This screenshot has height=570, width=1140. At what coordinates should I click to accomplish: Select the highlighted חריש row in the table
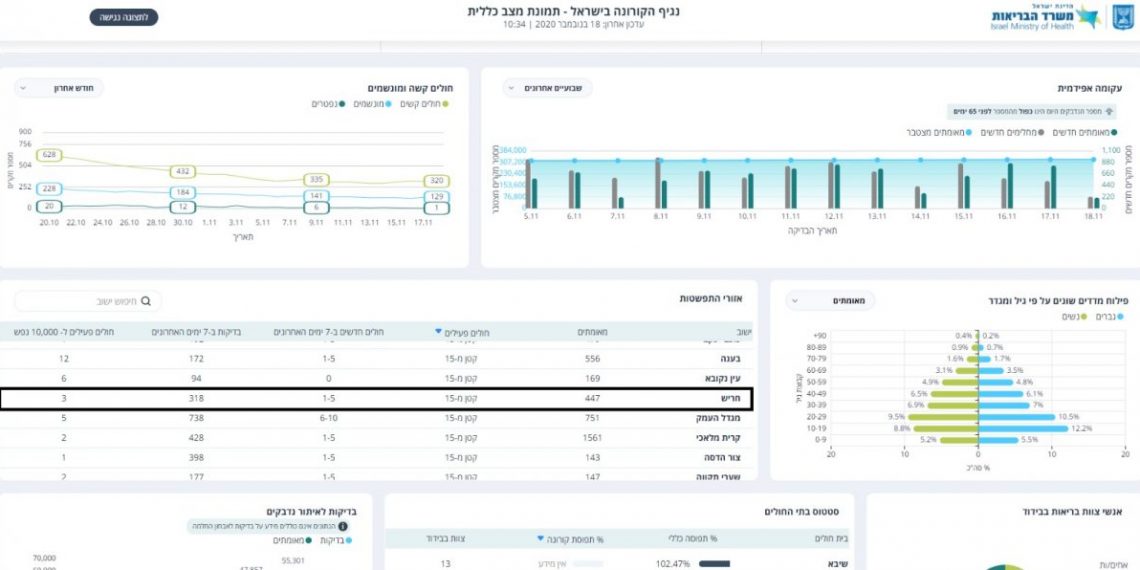point(375,398)
